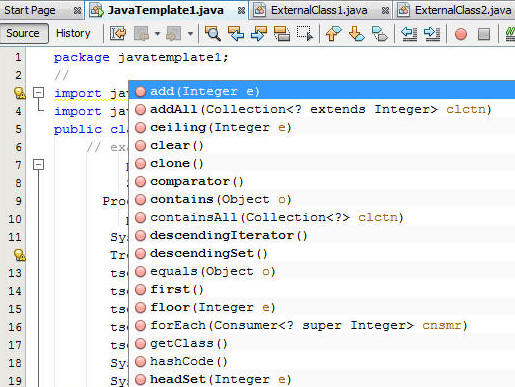Screen dimensions: 515x387
Task: Click 'package' keyword on line 1
Action: [x=82, y=58]
